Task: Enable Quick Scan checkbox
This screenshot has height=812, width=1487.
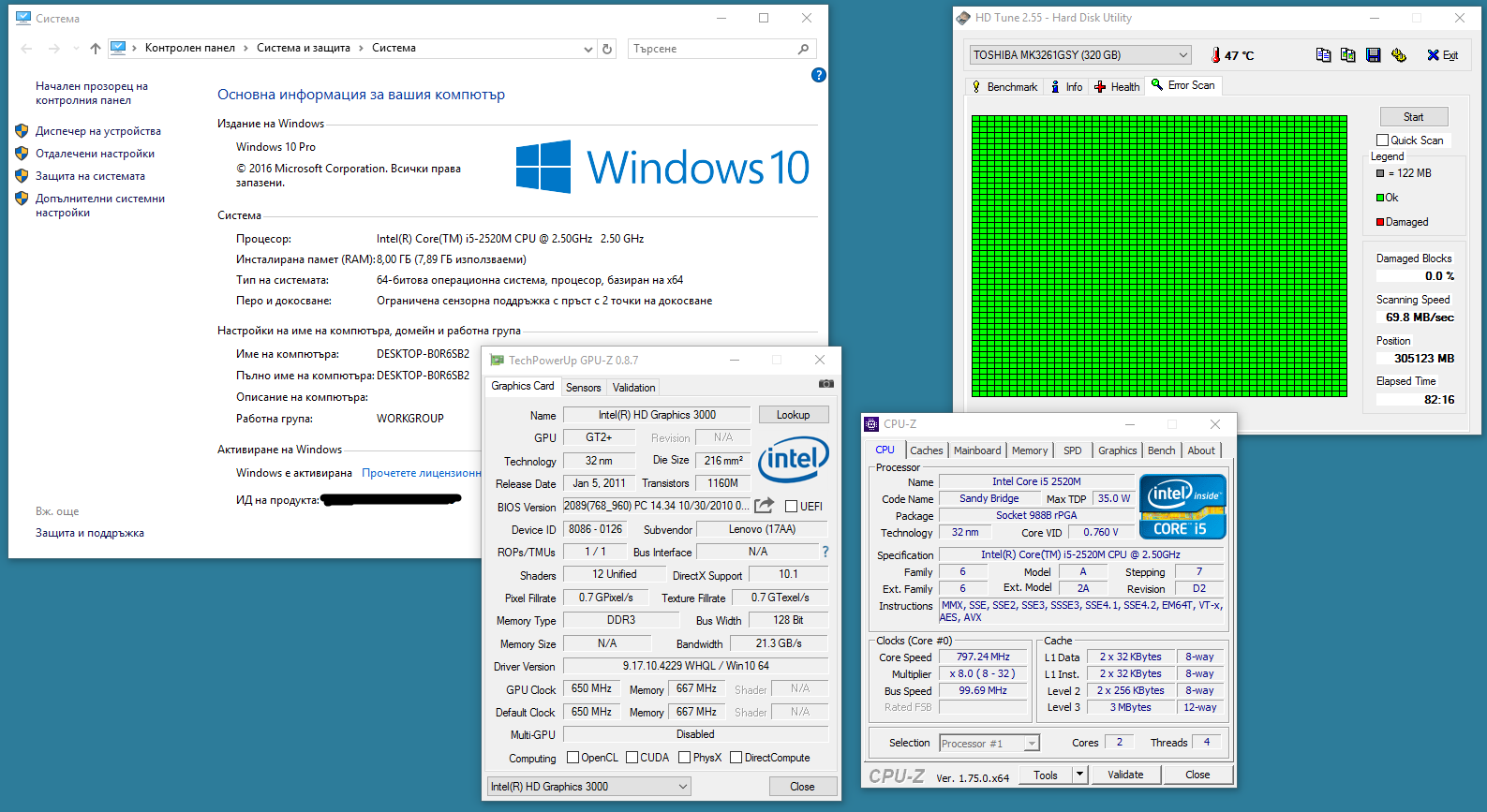Action: coord(1382,140)
